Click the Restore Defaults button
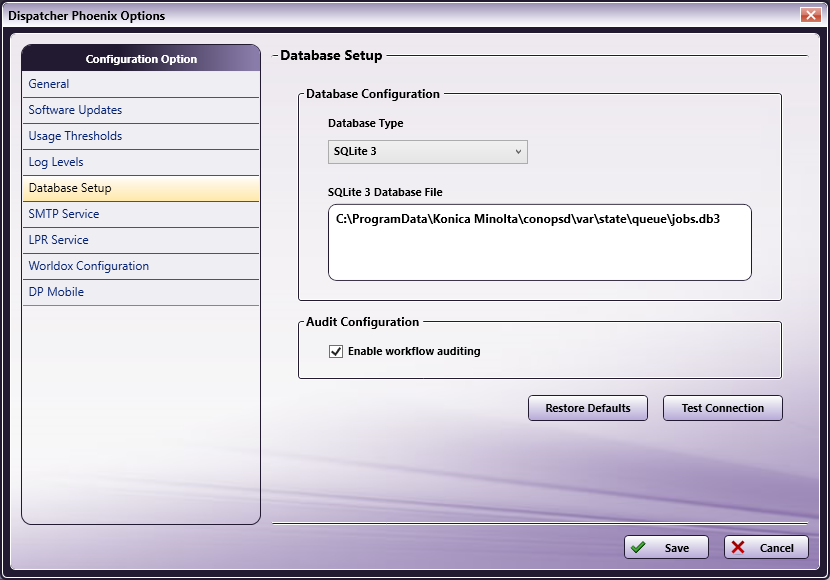This screenshot has height=580, width=830. [x=588, y=408]
